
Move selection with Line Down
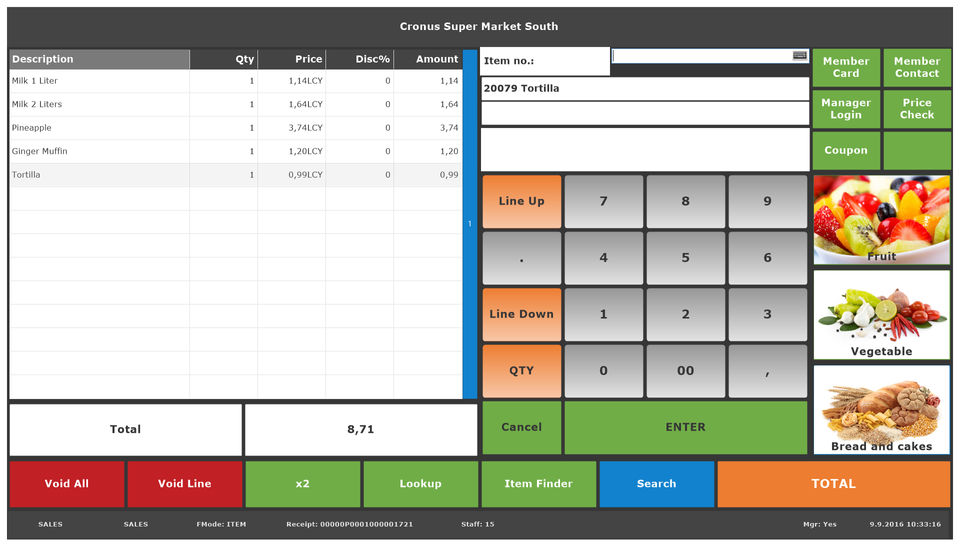[x=522, y=314]
